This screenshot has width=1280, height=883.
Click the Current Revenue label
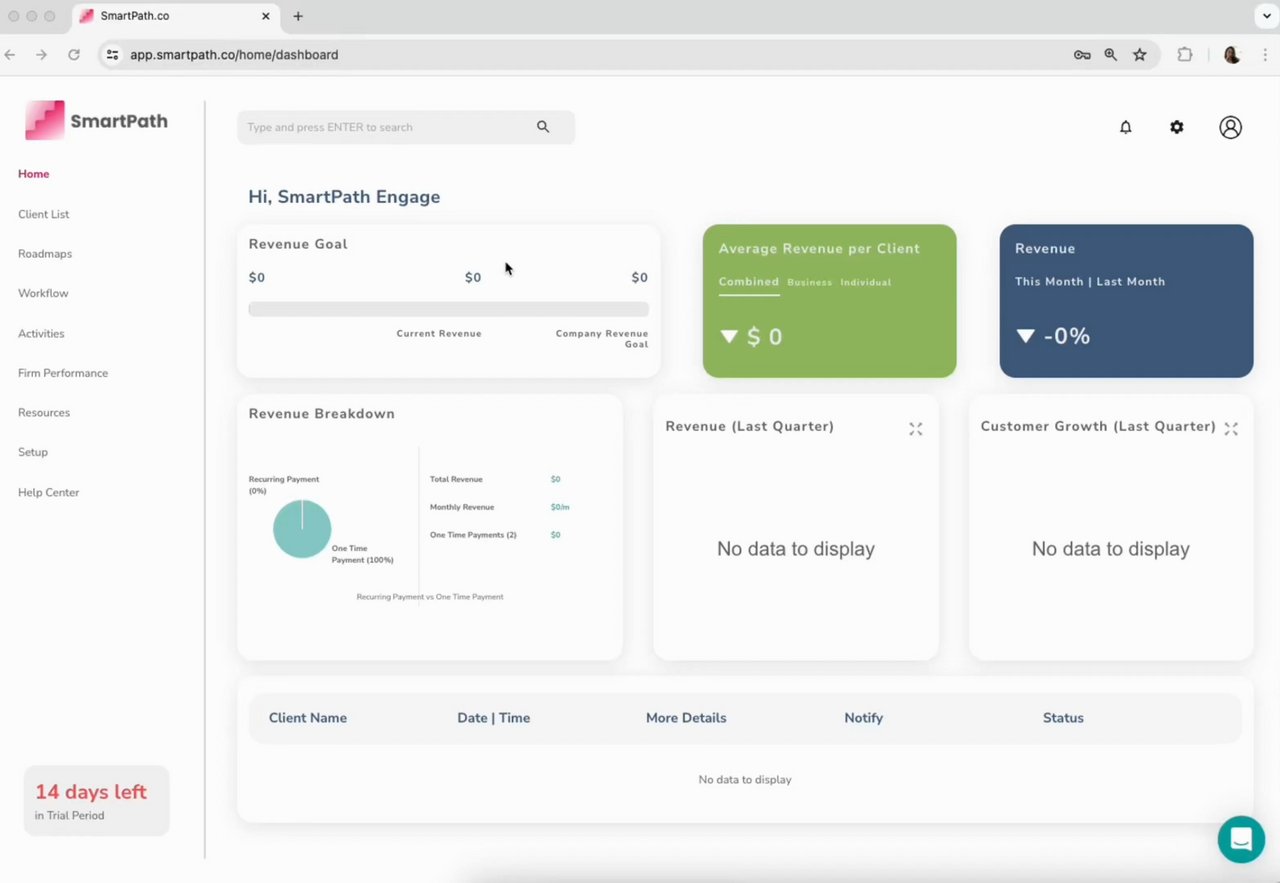point(439,334)
